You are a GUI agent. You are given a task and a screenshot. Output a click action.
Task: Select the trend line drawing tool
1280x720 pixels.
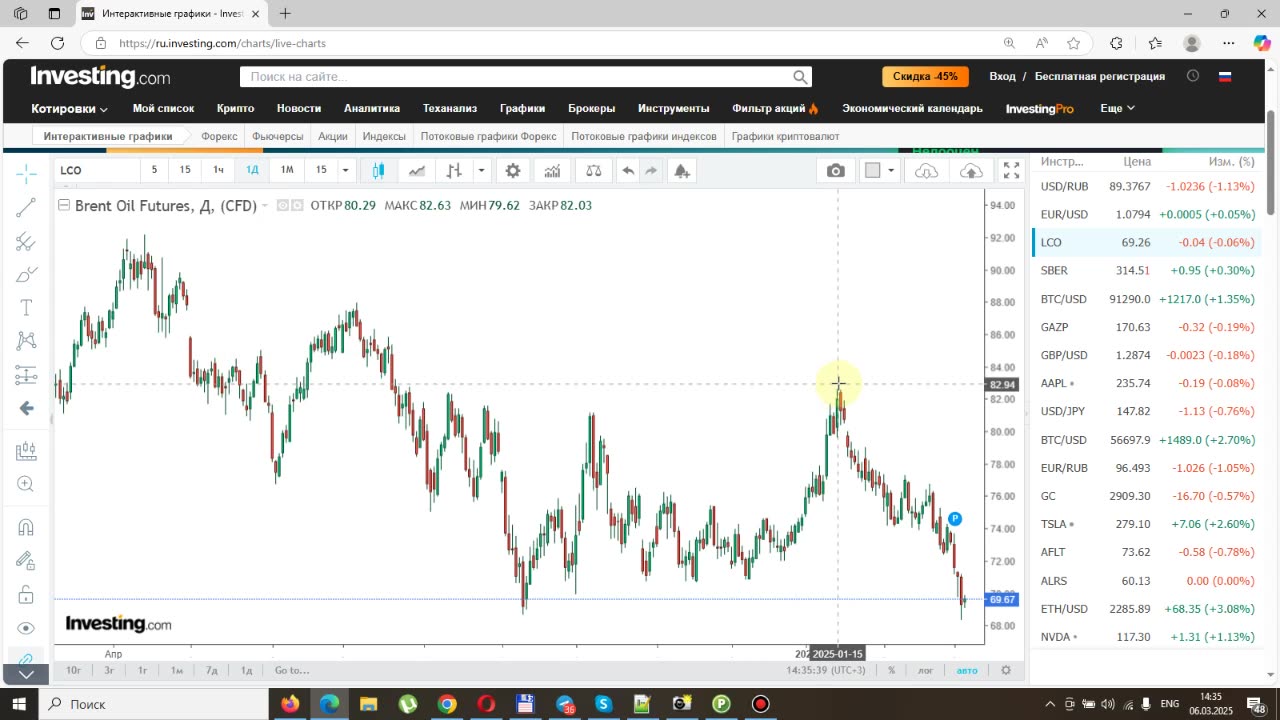(26, 208)
